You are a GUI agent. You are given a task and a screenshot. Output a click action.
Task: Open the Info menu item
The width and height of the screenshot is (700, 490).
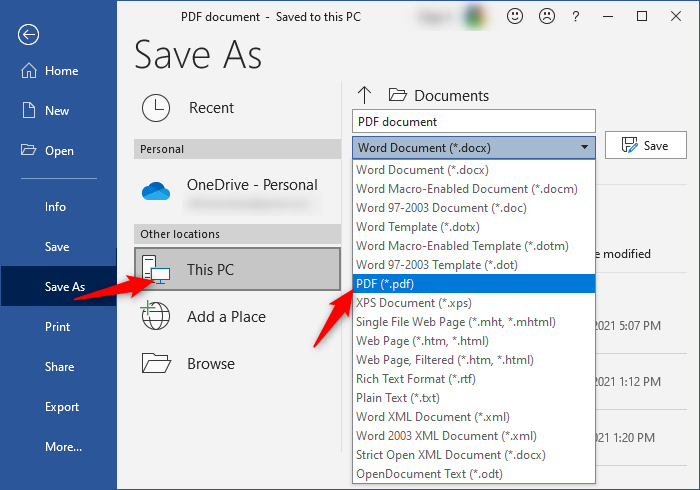click(x=55, y=207)
